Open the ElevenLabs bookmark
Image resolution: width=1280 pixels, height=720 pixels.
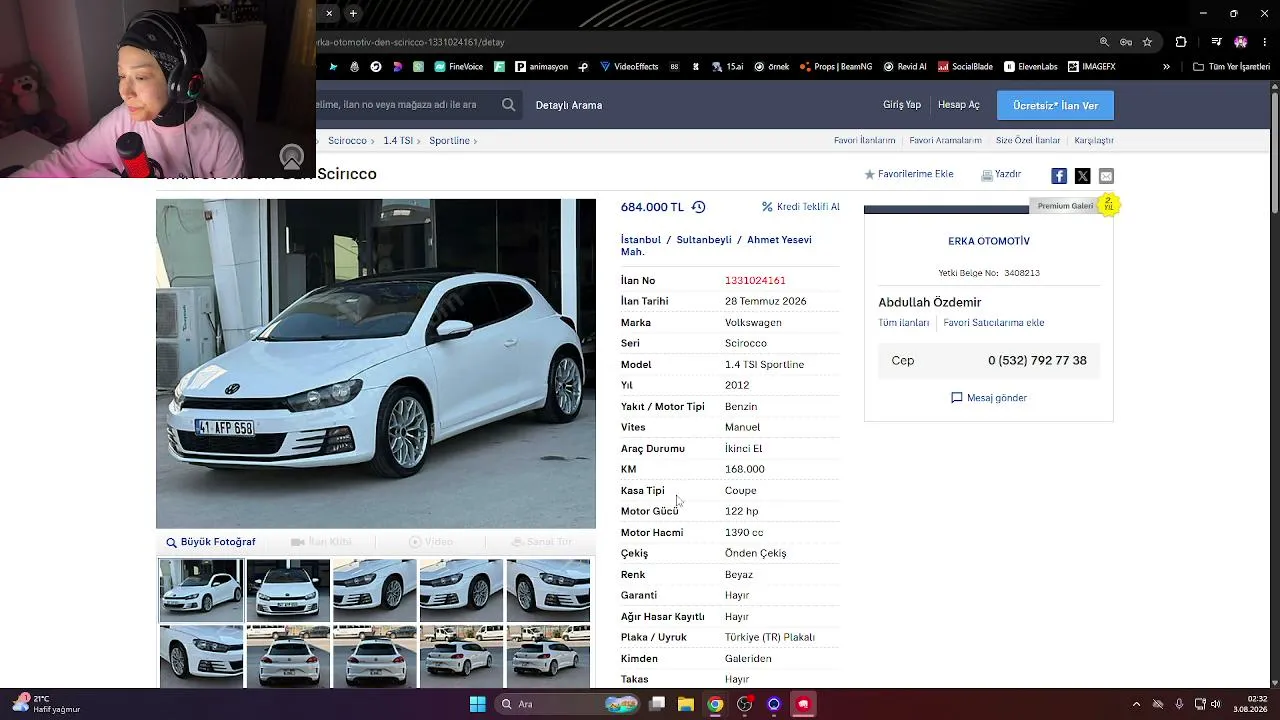click(1031, 67)
